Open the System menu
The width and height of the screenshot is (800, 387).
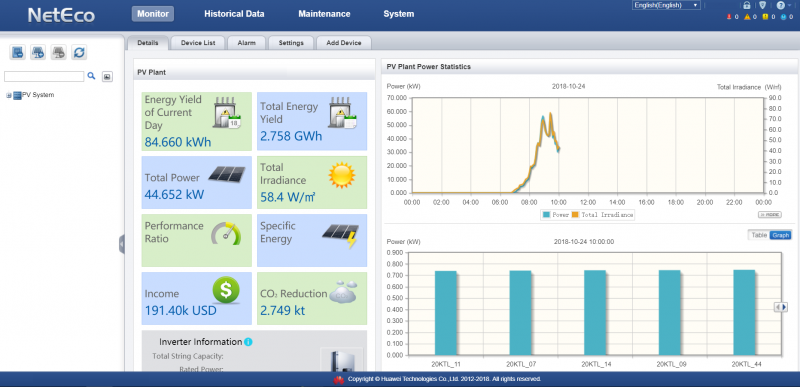(398, 14)
